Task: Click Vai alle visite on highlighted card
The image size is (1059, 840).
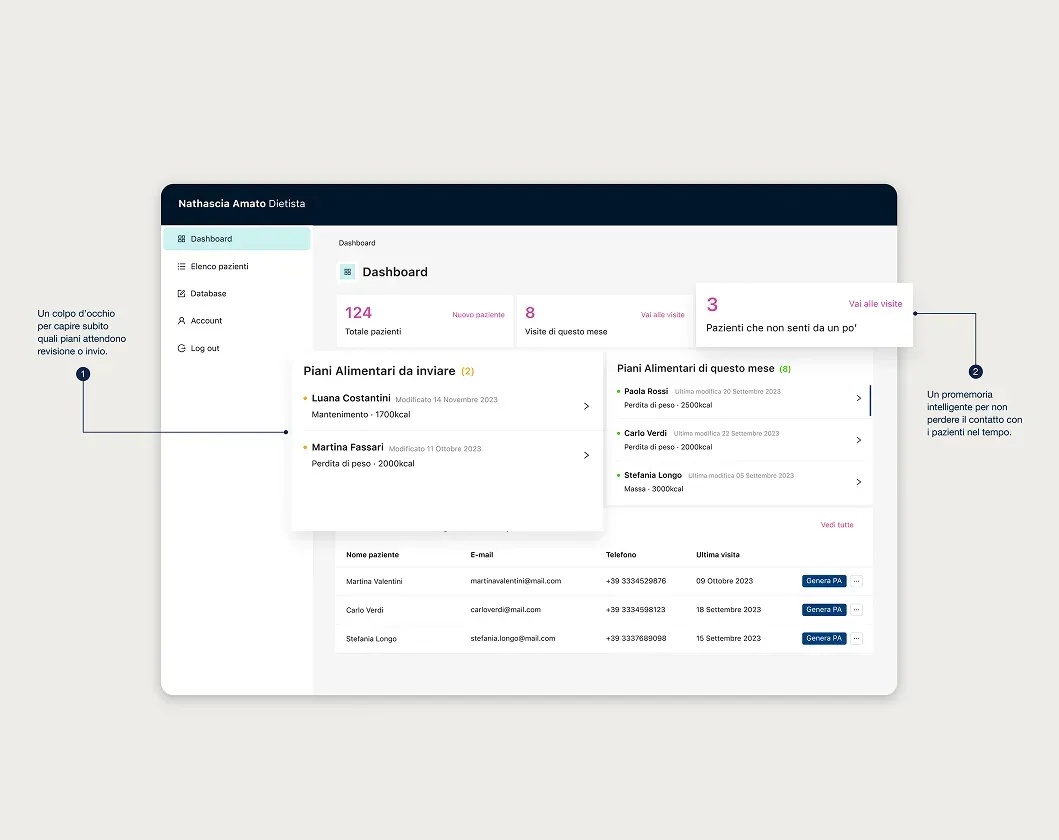Action: pyautogui.click(x=875, y=304)
